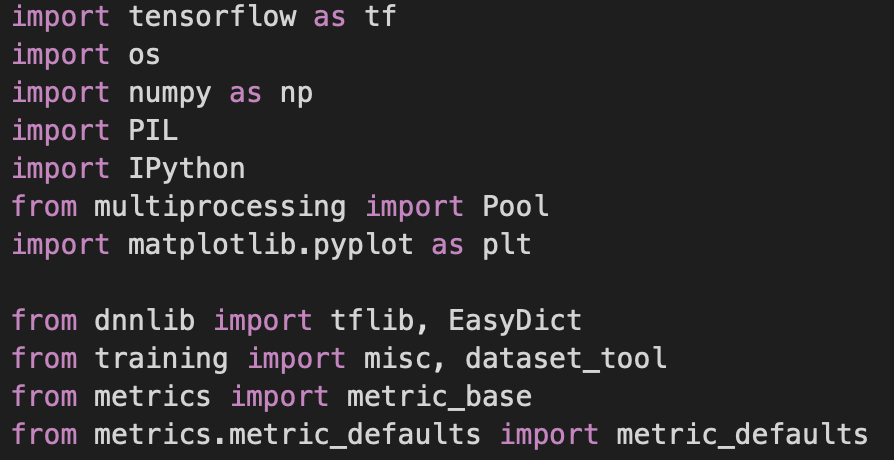Click matplotlib.pyplot in the import line
Viewport: 894px width, 460px height.
pyautogui.click(x=271, y=245)
